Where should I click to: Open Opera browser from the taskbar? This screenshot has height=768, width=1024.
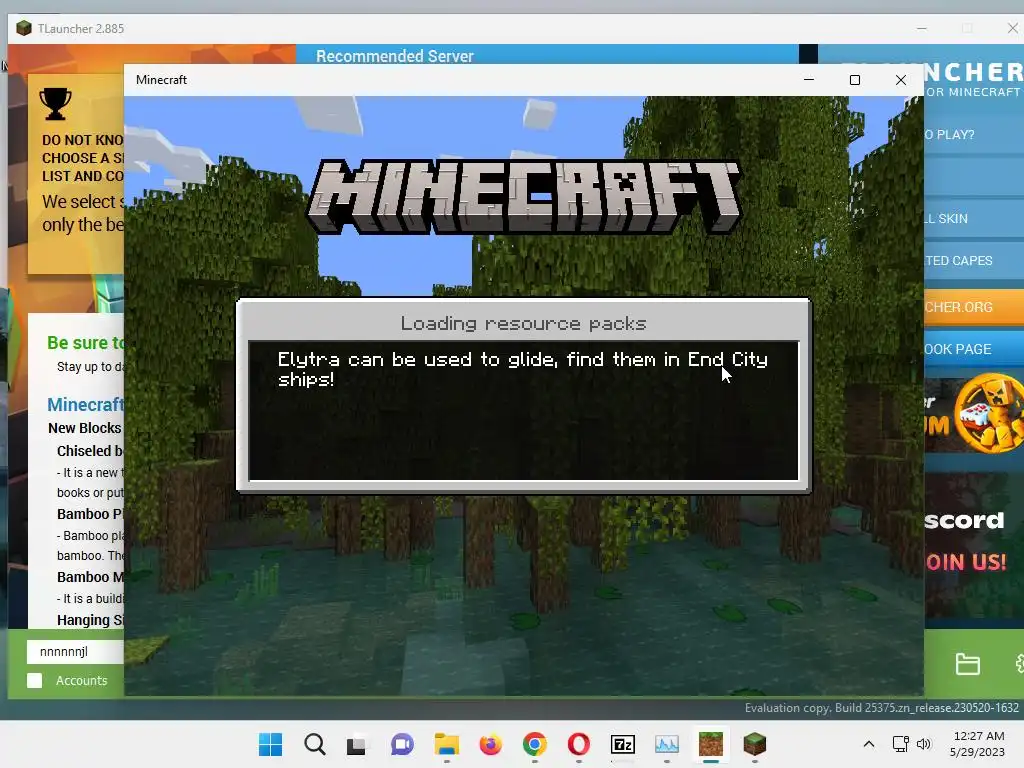(x=579, y=744)
